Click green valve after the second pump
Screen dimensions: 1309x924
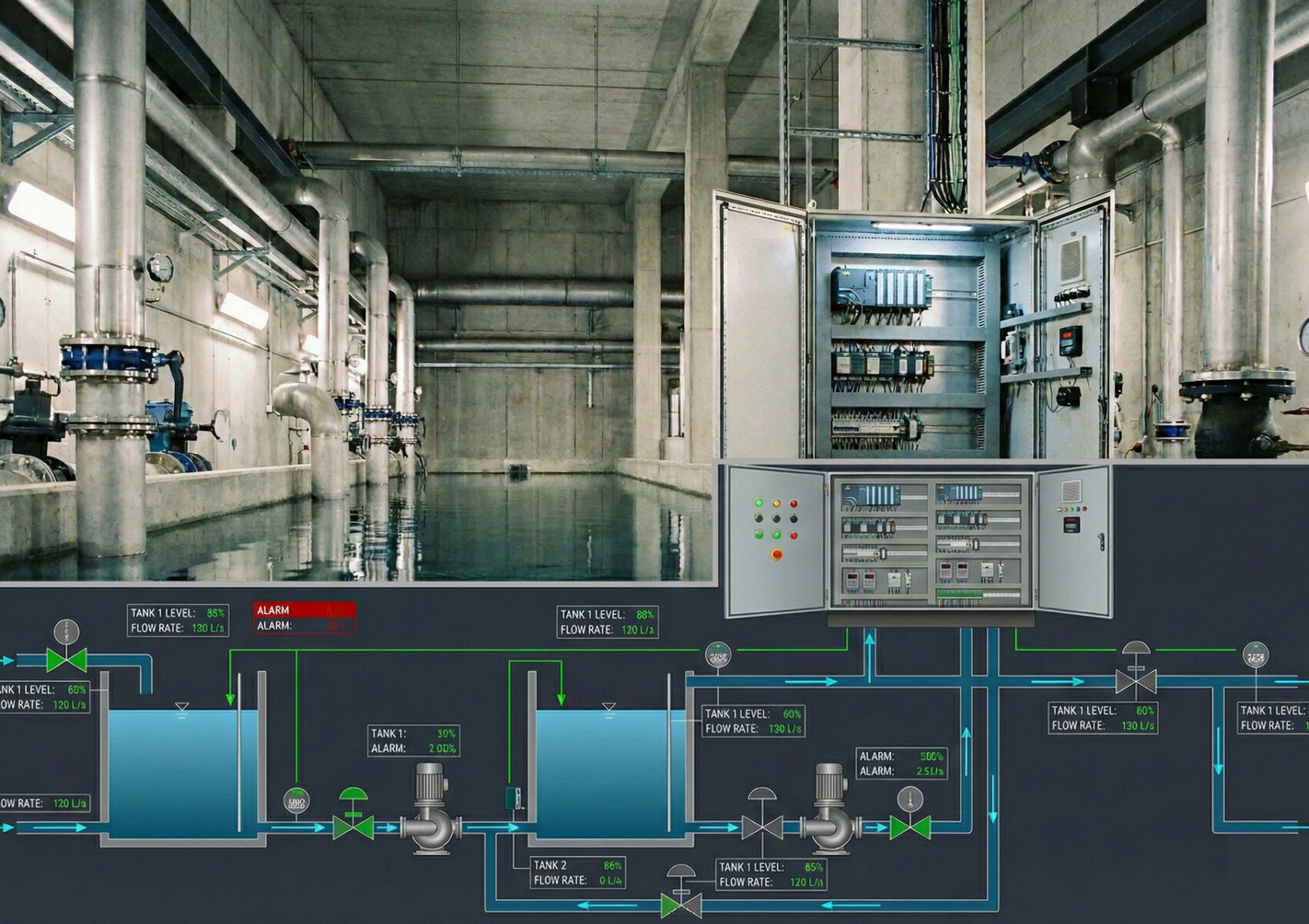tap(910, 828)
